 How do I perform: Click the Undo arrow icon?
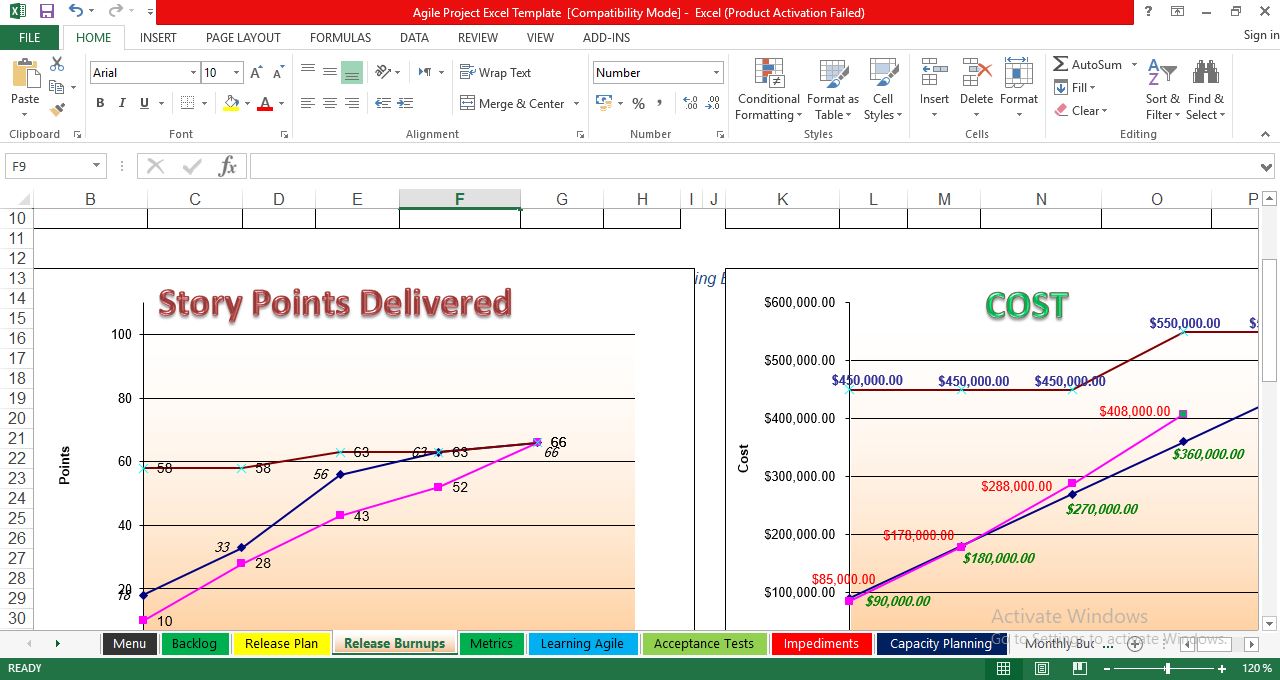(77, 12)
